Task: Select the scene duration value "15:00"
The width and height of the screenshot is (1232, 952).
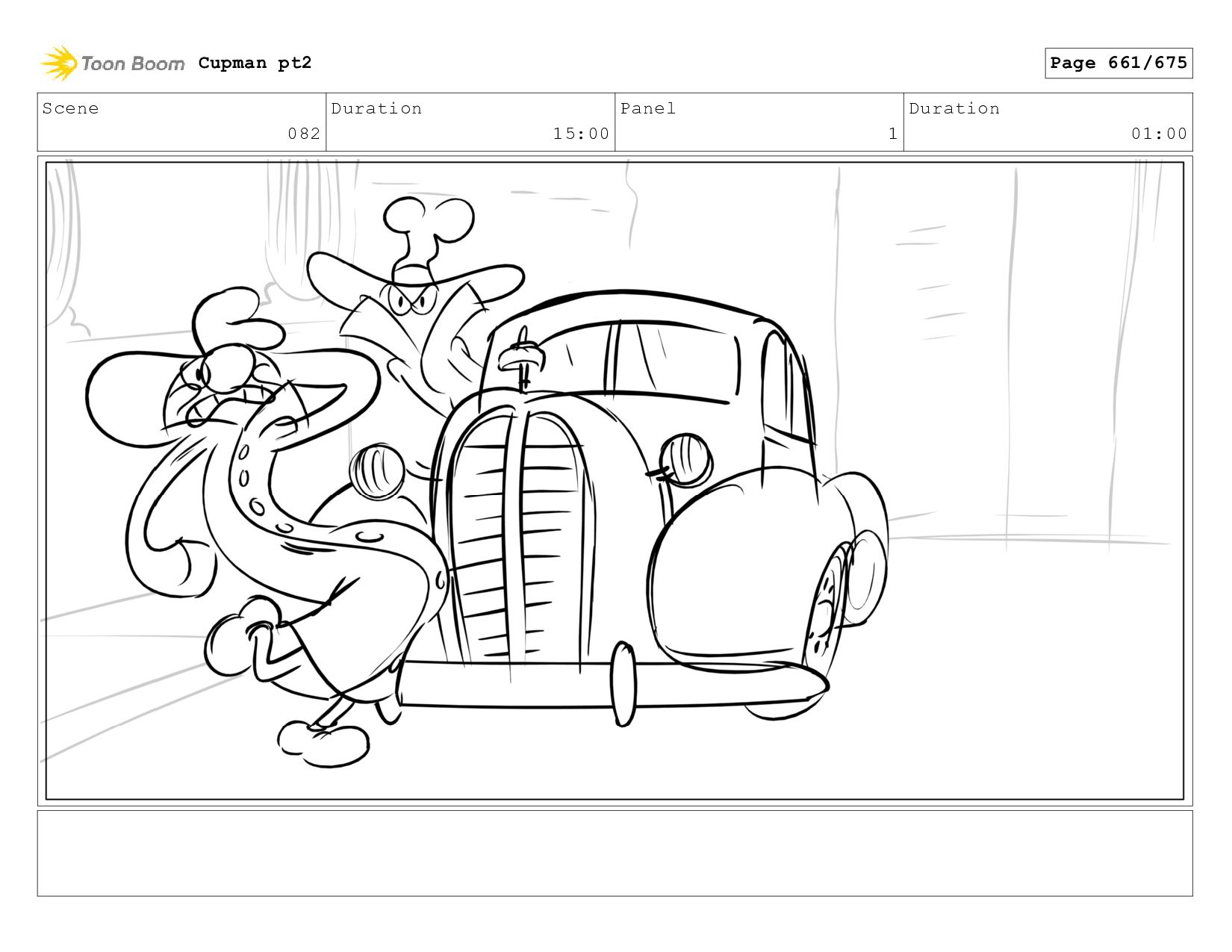Action: [x=581, y=134]
